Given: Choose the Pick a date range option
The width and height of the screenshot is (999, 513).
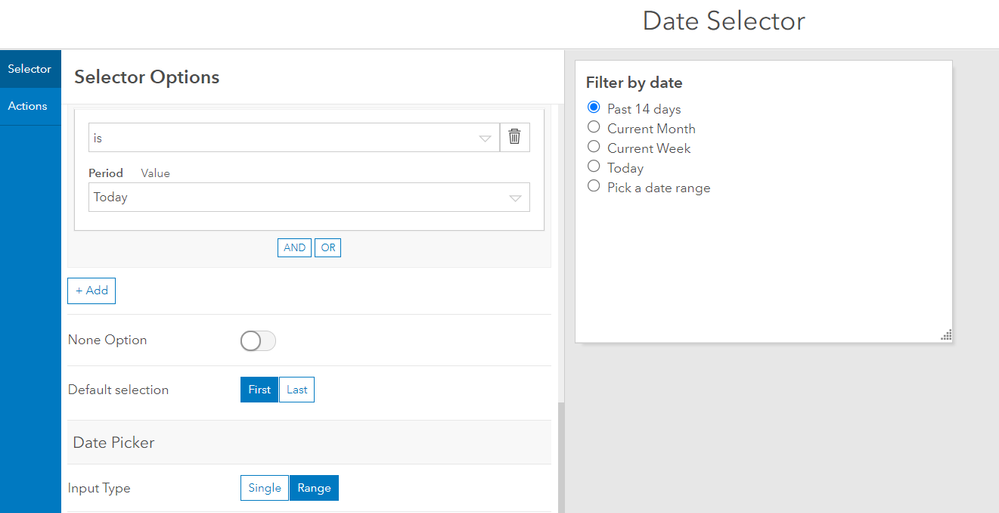Looking at the screenshot, I should (x=594, y=187).
